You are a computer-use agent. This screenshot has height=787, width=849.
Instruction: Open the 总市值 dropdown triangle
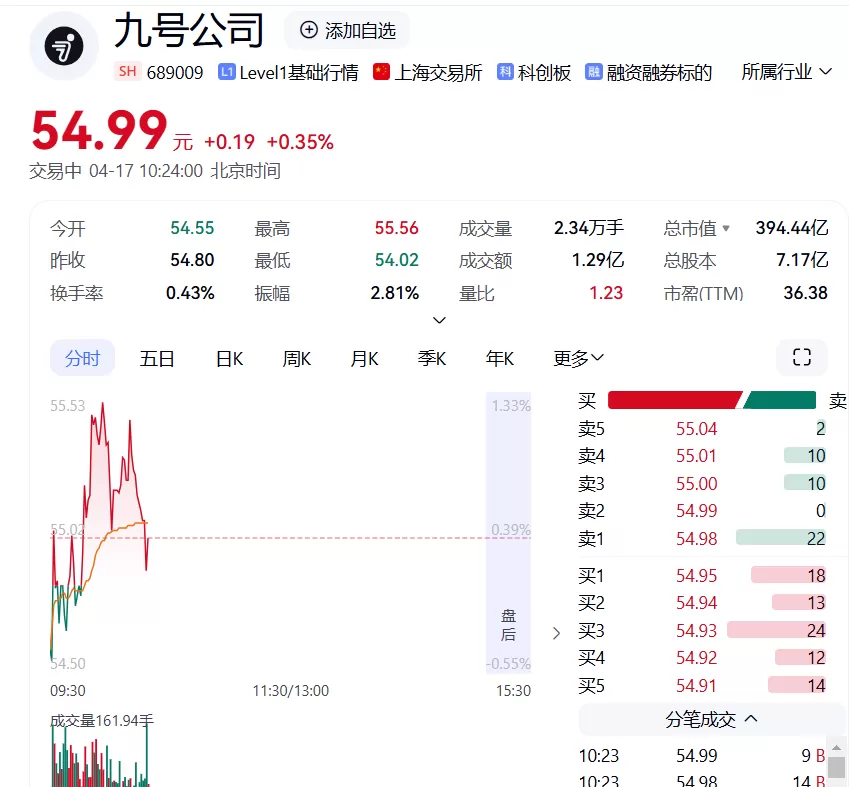coord(726,228)
